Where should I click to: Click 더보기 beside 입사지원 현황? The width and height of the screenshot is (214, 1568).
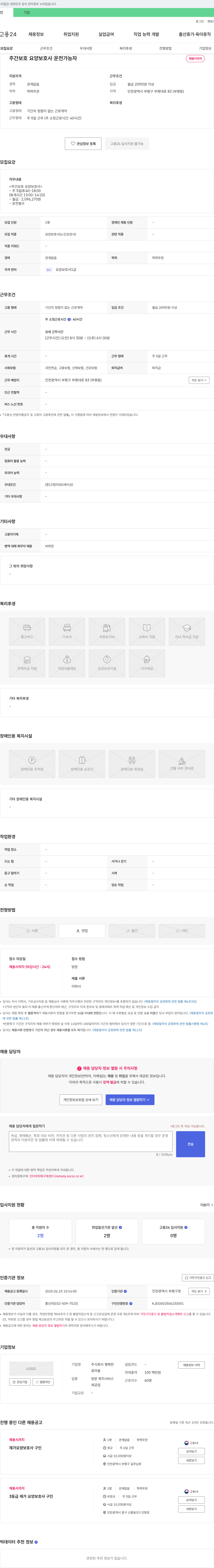point(207,1205)
